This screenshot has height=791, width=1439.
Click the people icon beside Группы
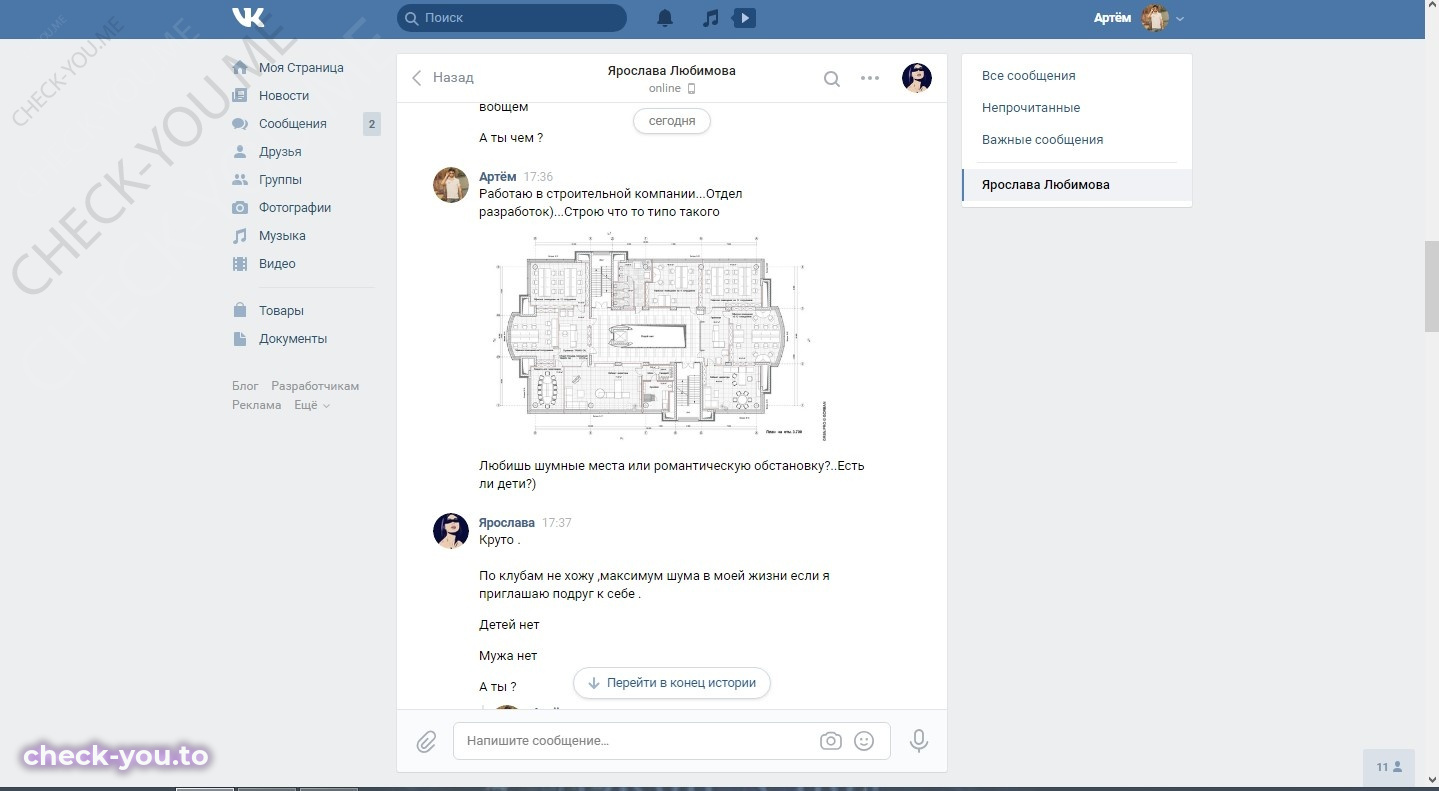(240, 180)
